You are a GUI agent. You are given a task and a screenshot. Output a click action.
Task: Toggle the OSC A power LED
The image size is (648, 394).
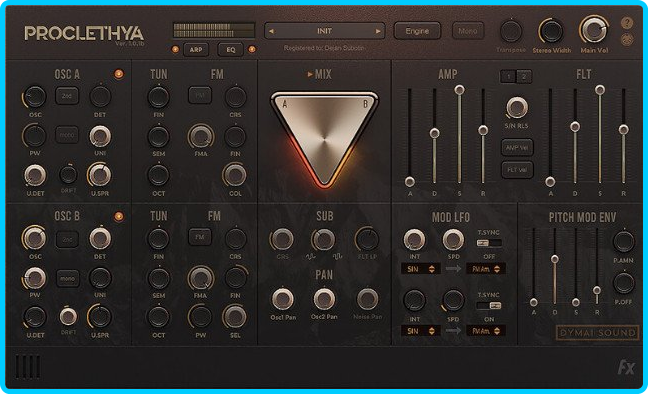119,74
